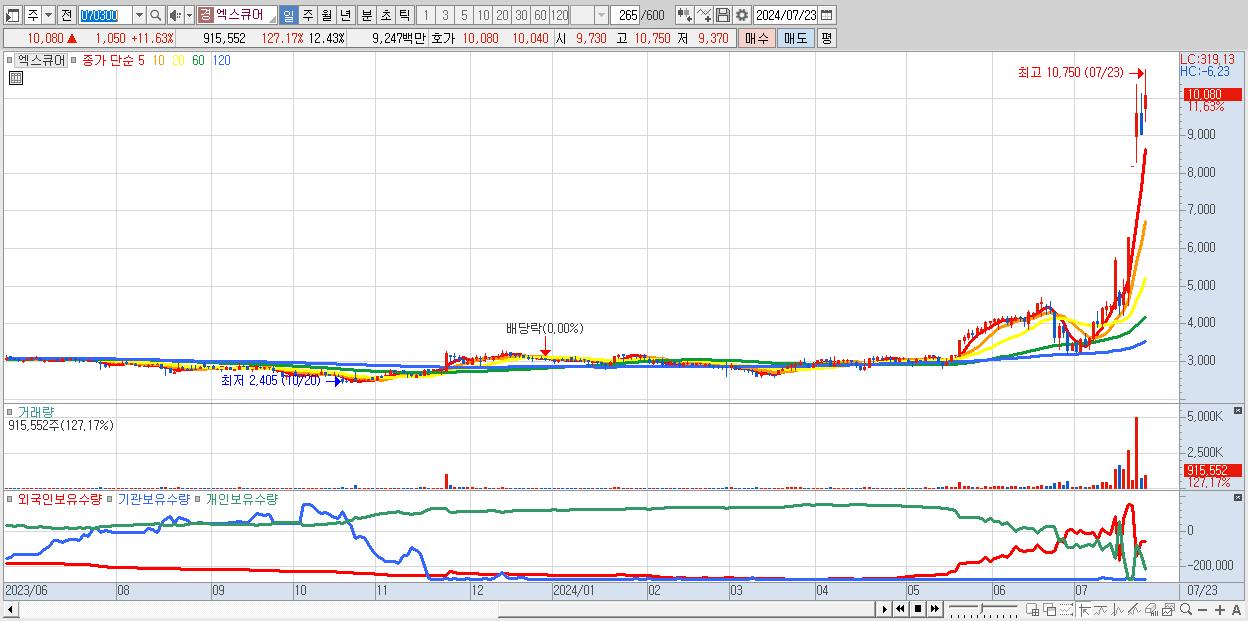1248x621 pixels.
Task: Click the red 매수 buy button
Action: [x=757, y=38]
